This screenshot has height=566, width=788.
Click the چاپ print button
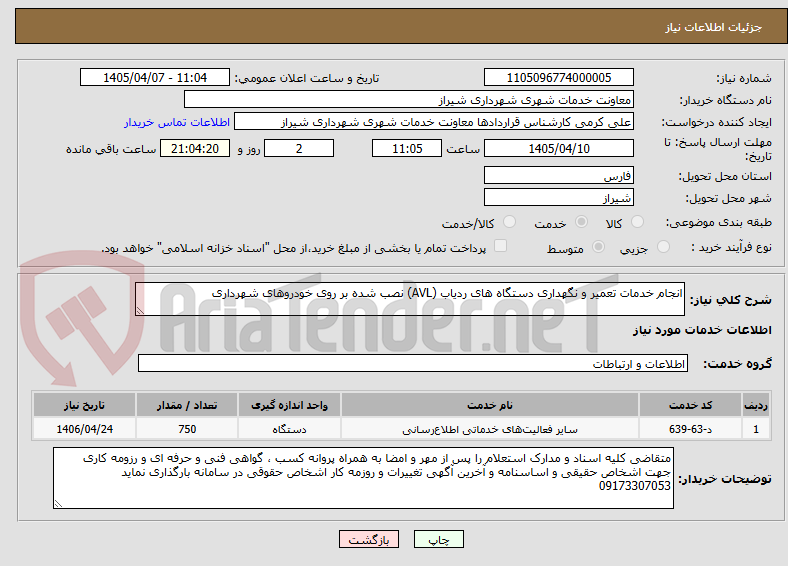[x=439, y=539]
